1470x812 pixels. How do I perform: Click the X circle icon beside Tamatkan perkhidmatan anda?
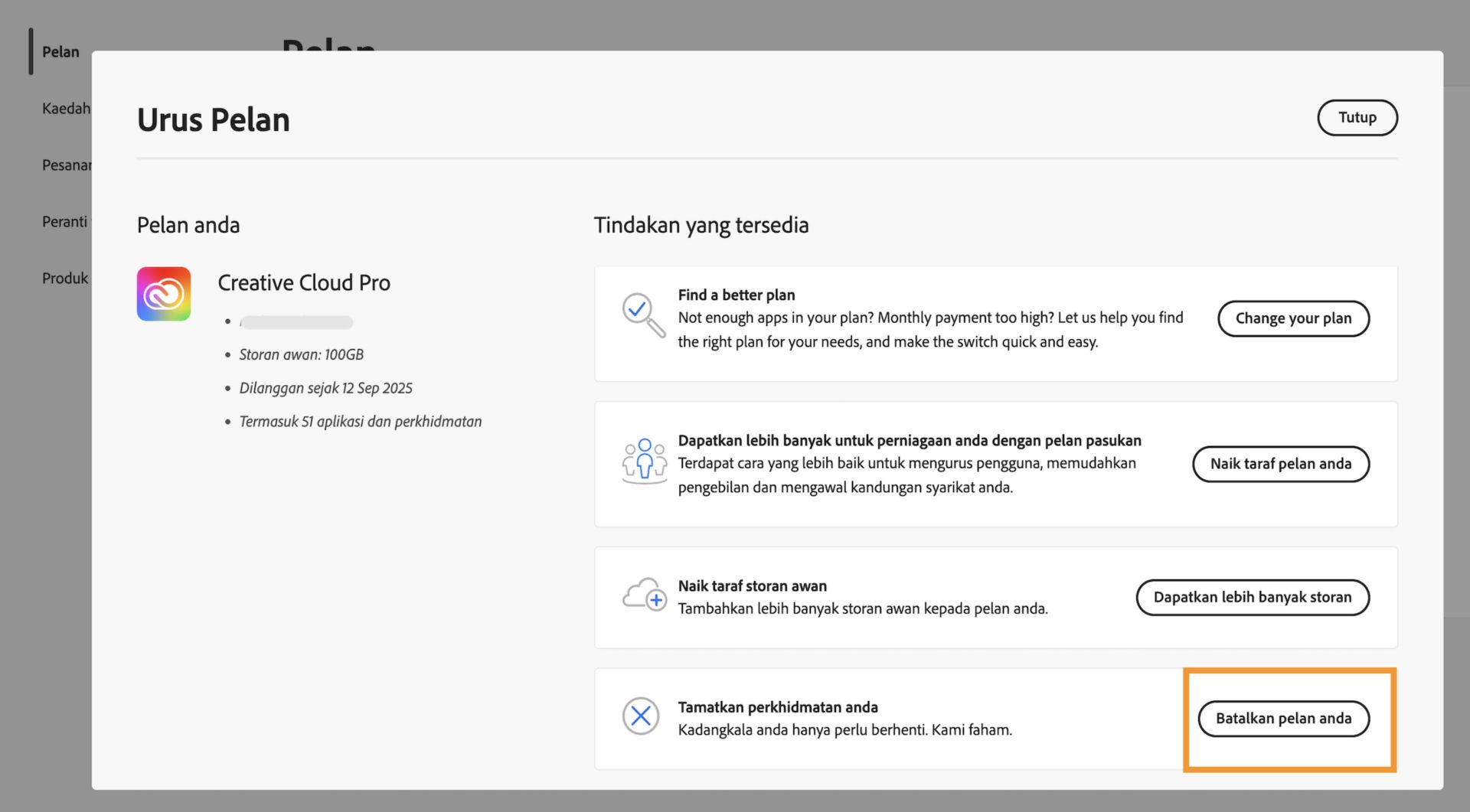[x=641, y=717]
